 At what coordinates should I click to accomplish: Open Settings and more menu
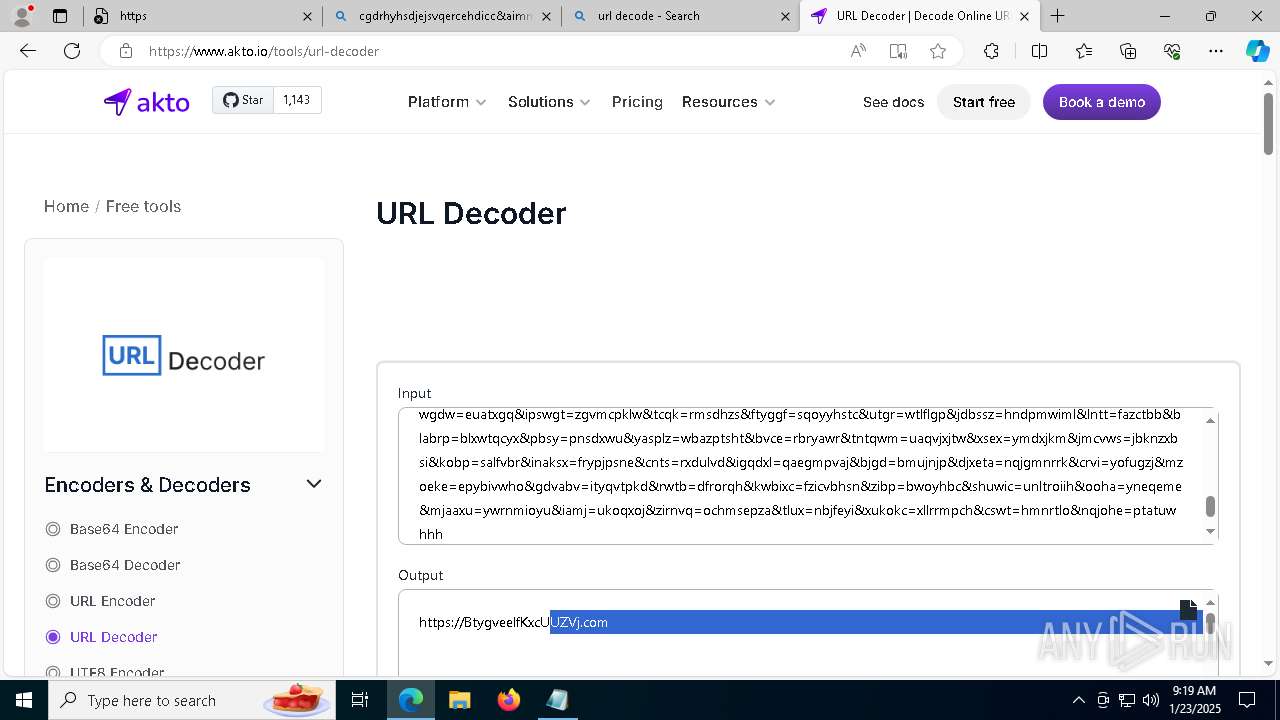point(1216,51)
